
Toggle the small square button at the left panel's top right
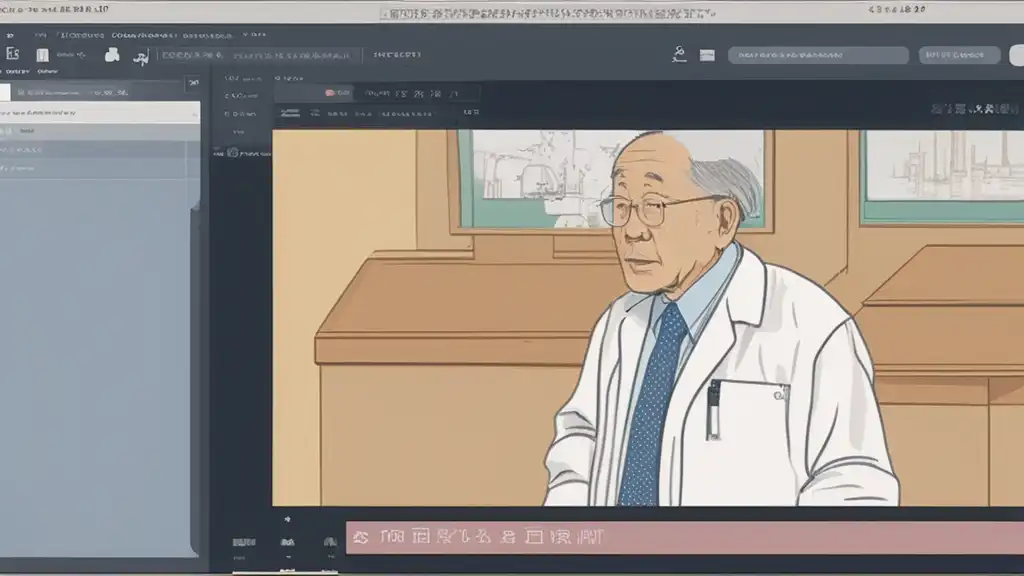[193, 83]
